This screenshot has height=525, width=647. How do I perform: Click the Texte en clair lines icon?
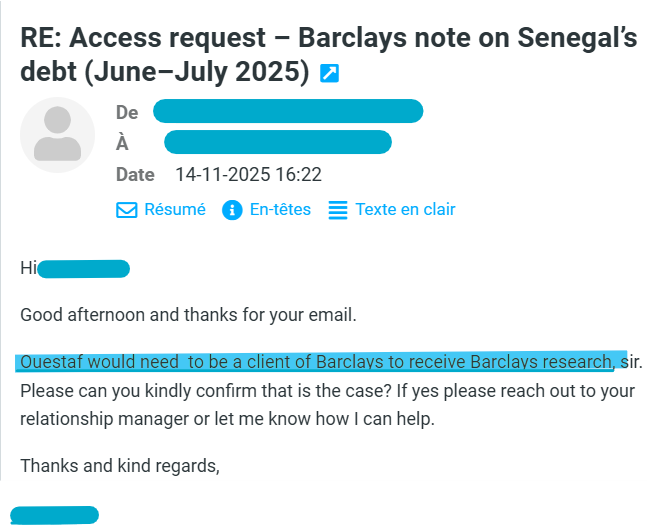(x=338, y=210)
